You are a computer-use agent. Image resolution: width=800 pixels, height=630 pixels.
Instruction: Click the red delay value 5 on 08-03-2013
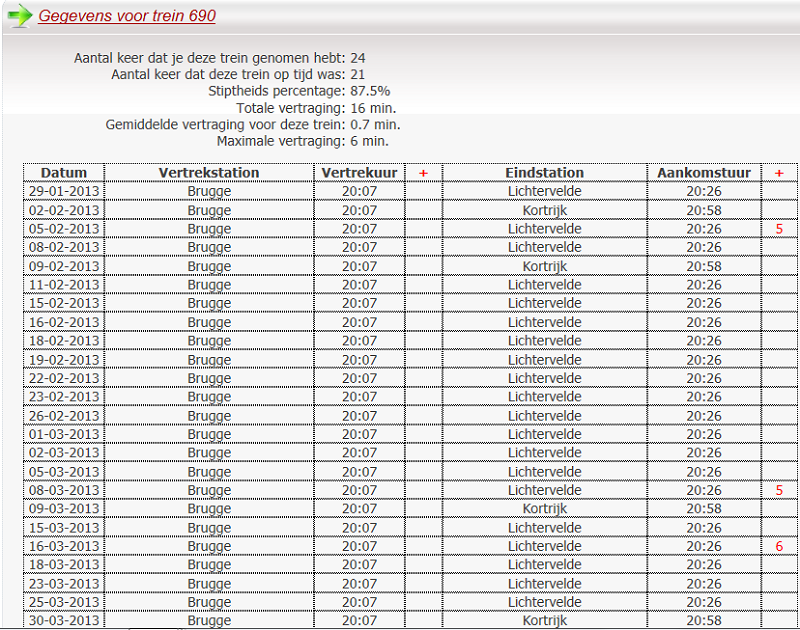pyautogui.click(x=779, y=491)
